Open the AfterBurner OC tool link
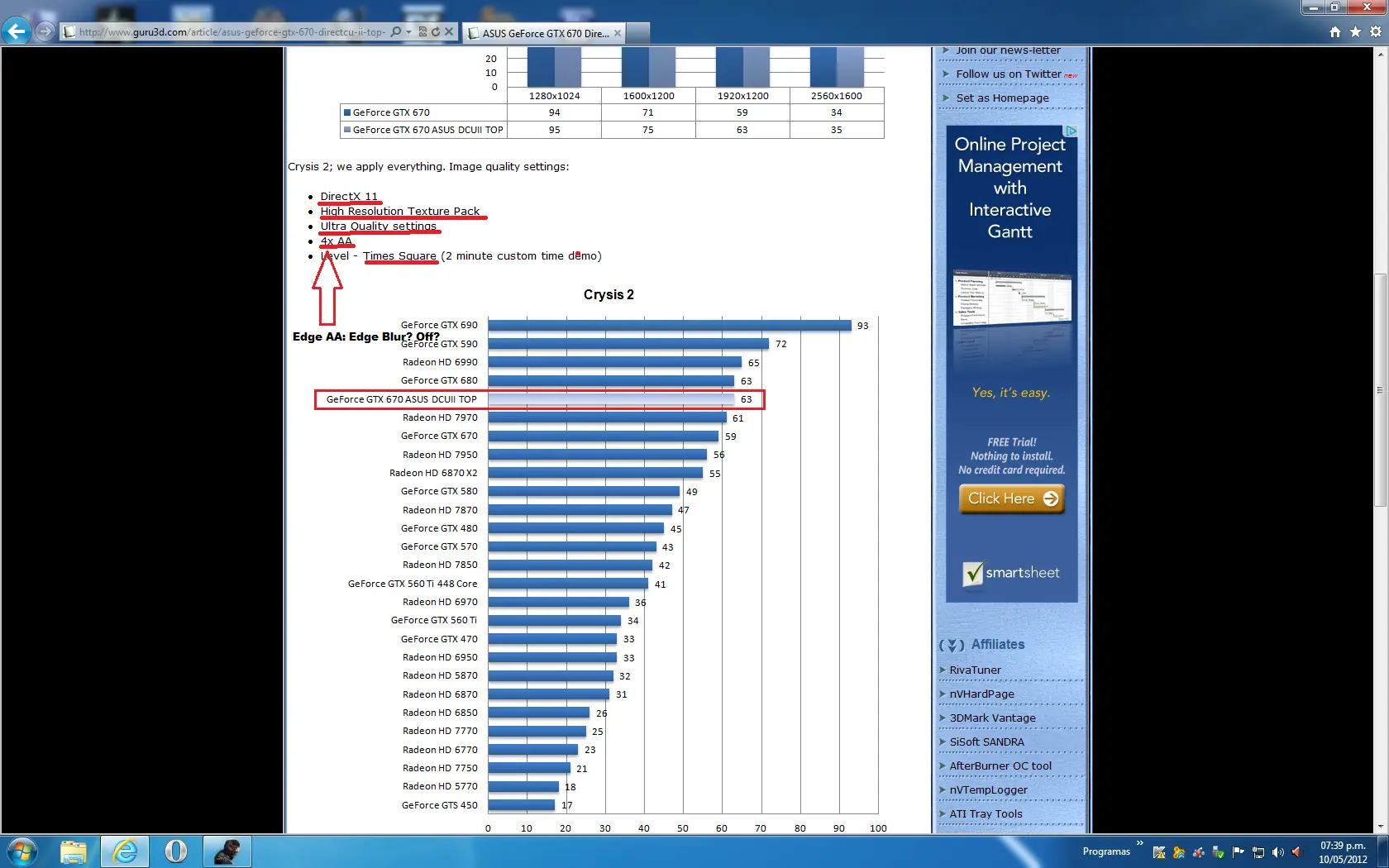 coord(1000,765)
